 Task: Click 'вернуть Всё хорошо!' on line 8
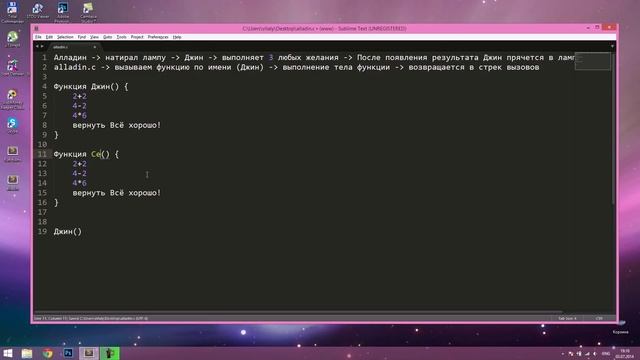click(x=117, y=125)
